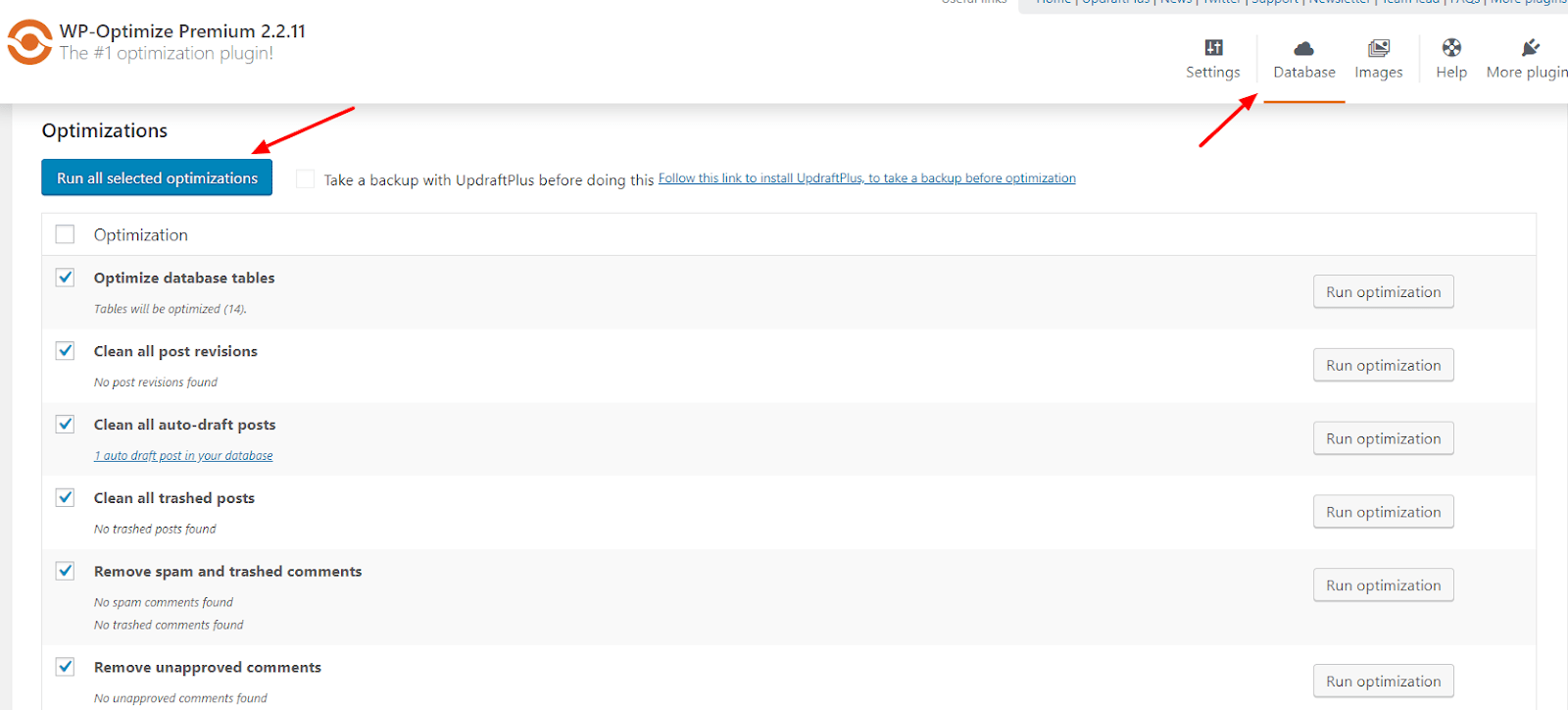1568x710 pixels.
Task: Click the 'Clean all trashed posts' label
Action: [x=174, y=498]
